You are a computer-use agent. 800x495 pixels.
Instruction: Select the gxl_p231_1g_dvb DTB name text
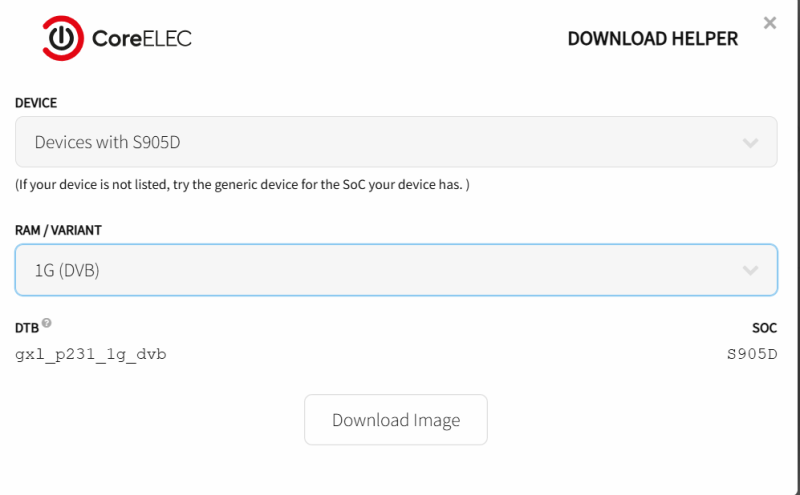click(91, 355)
